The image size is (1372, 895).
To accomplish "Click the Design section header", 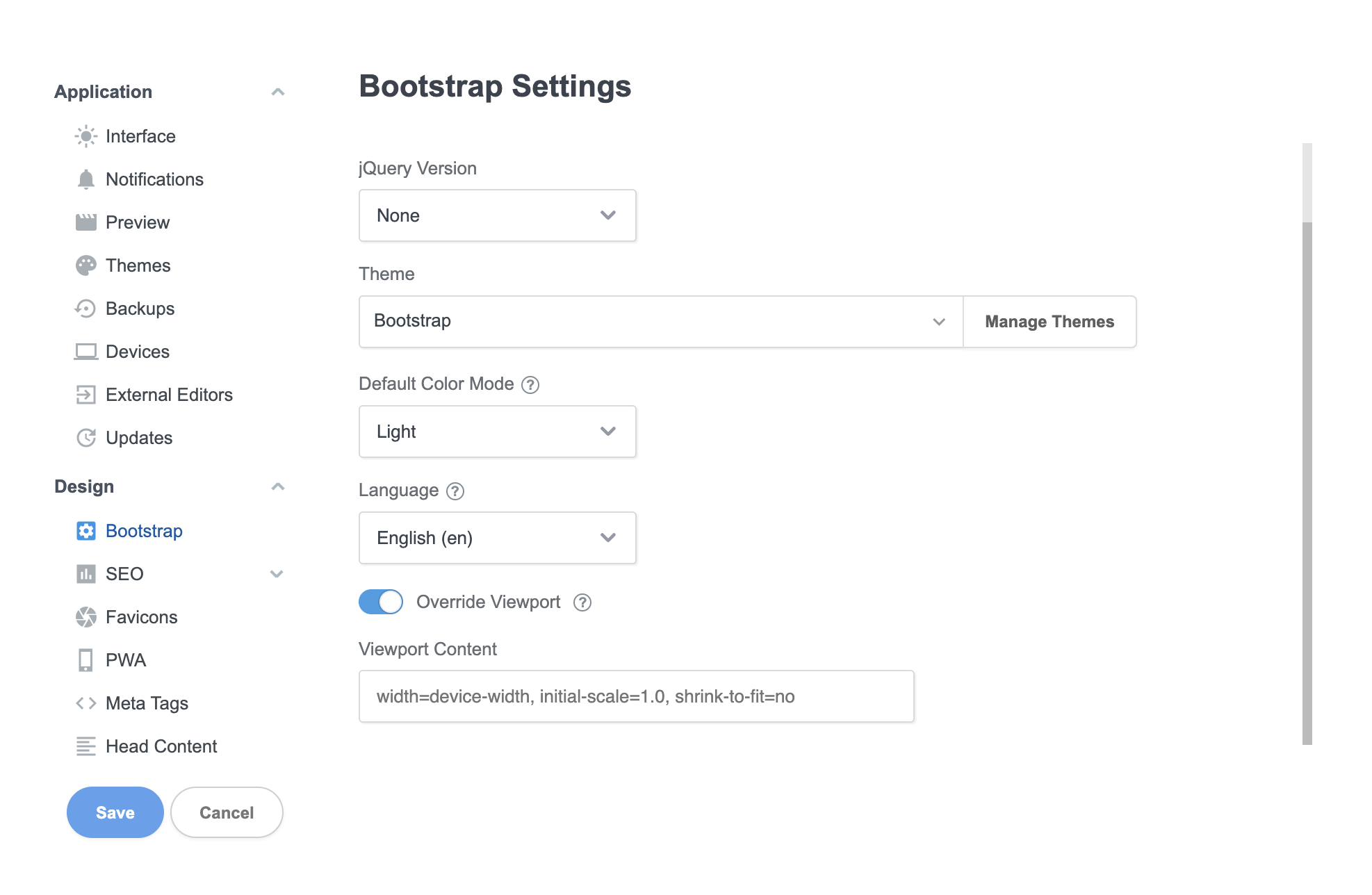I will pyautogui.click(x=84, y=486).
